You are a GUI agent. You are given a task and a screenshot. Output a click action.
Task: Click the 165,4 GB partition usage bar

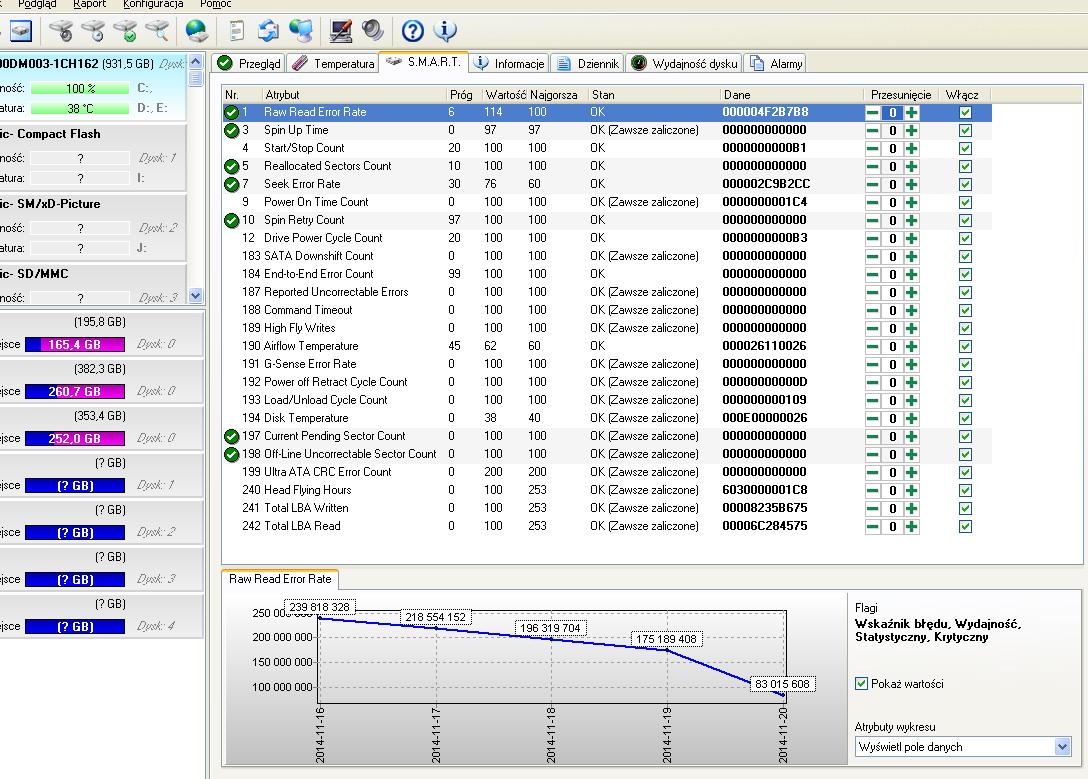75,345
